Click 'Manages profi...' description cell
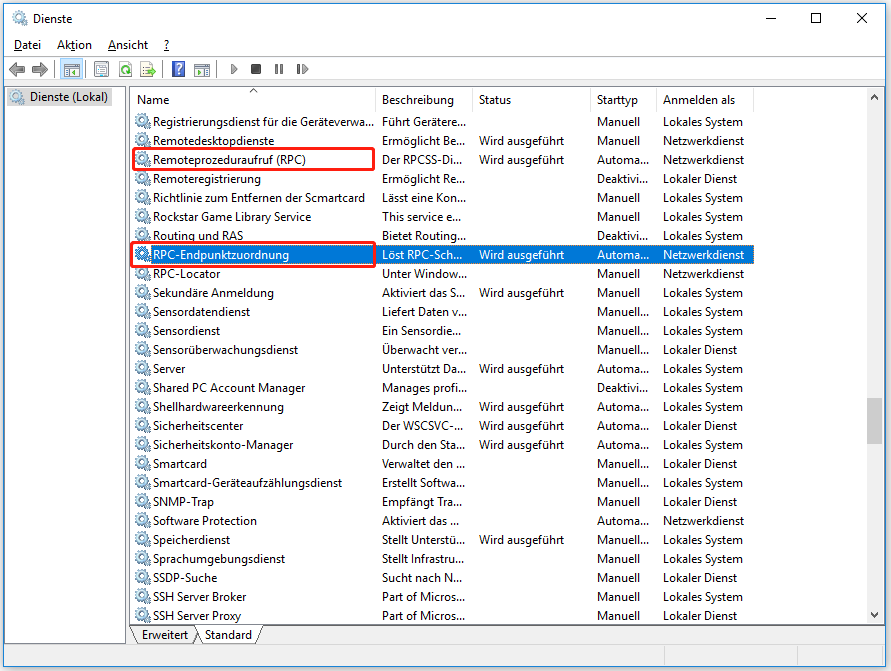Screen dimensions: 891x671 424,387
